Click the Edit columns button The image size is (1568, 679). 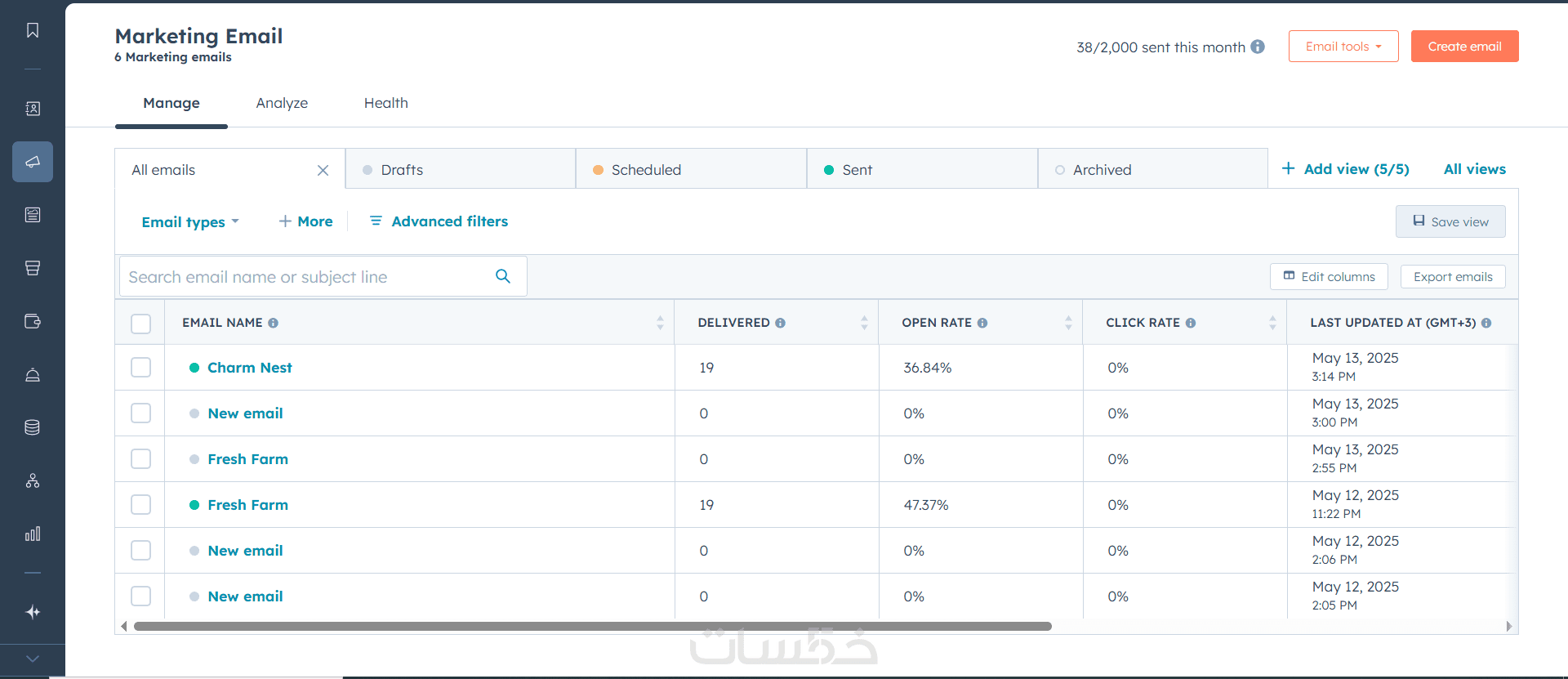[1329, 276]
